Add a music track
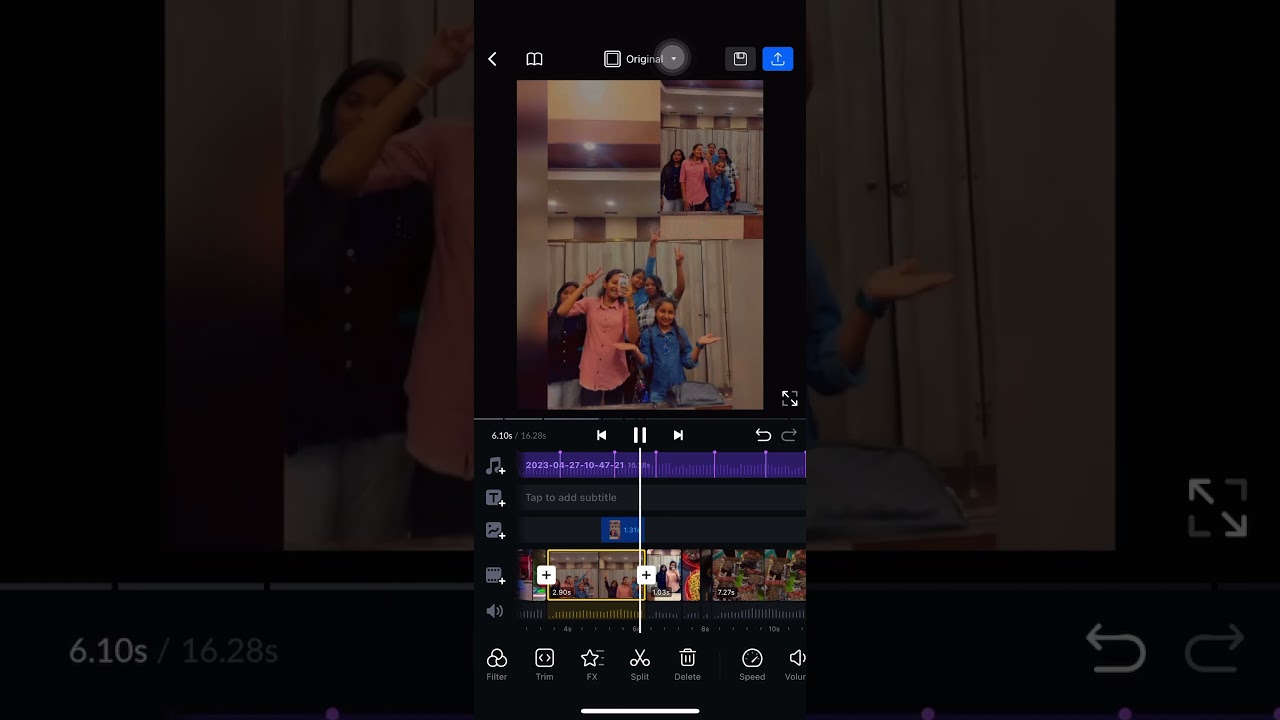The height and width of the screenshot is (720, 1280). click(x=495, y=466)
